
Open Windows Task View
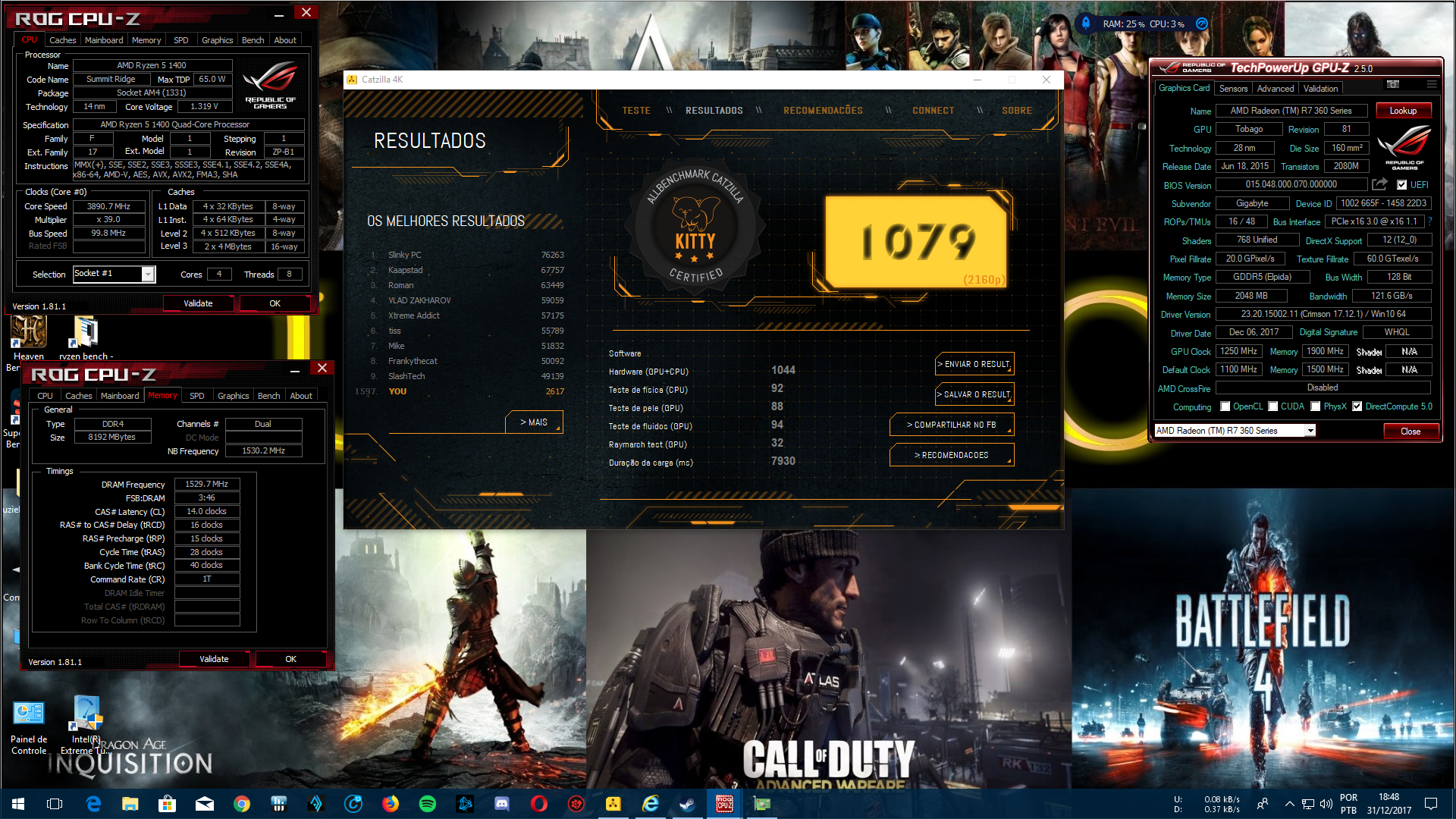55,804
